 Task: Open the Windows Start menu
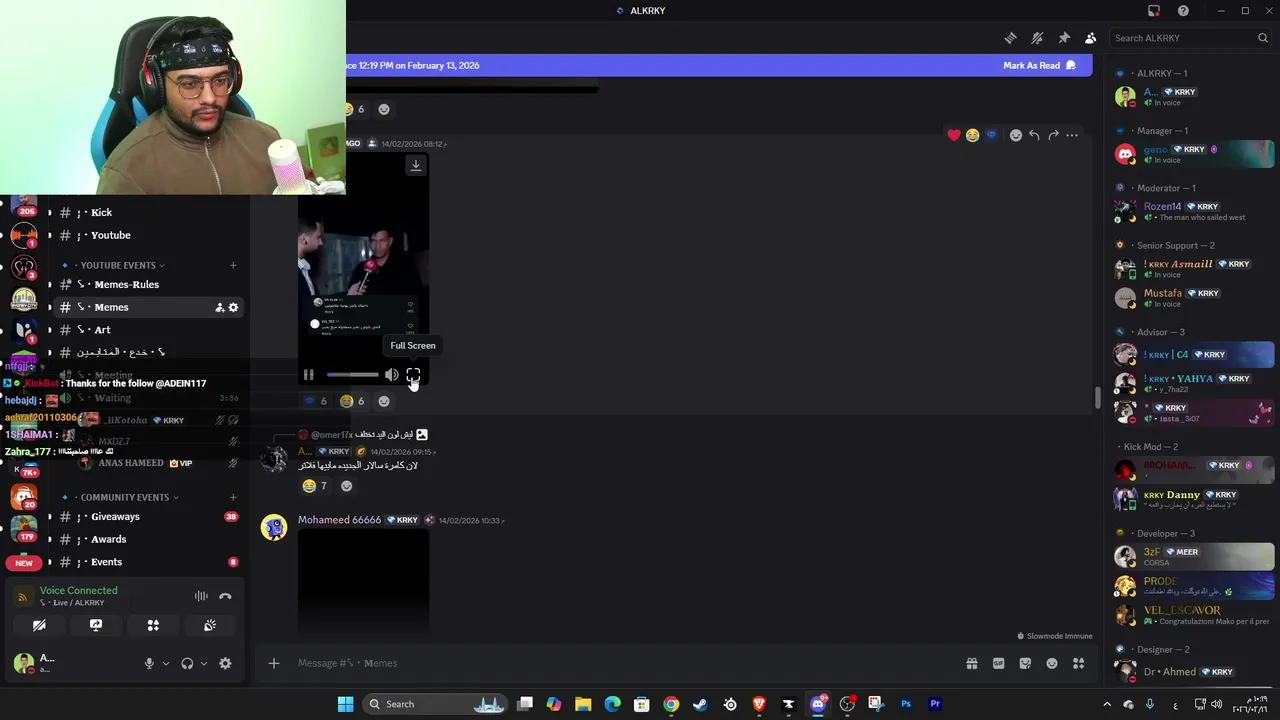tap(345, 704)
